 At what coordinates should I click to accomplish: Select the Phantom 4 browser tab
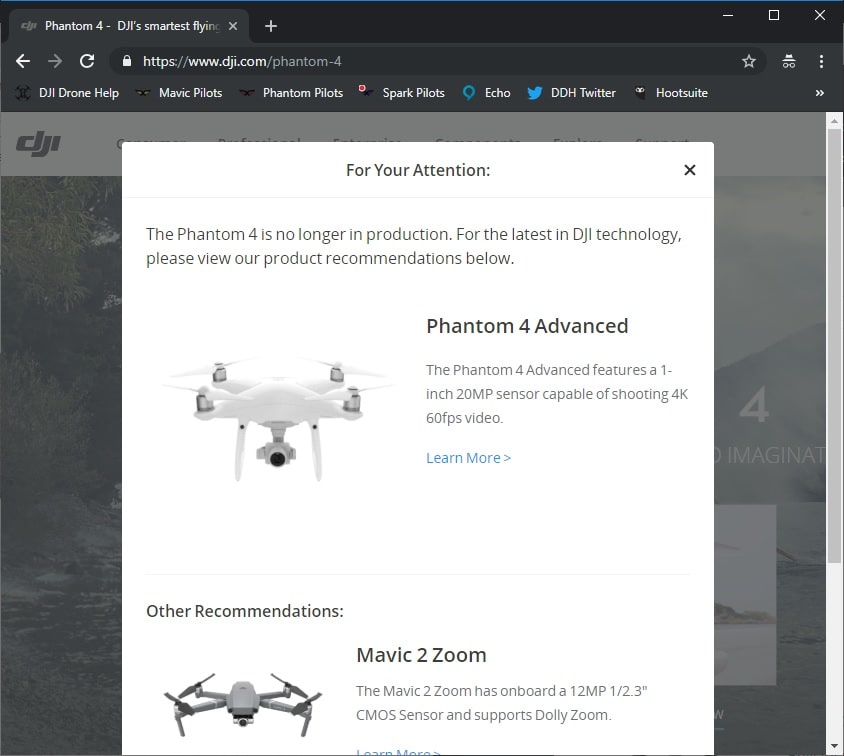click(x=129, y=26)
